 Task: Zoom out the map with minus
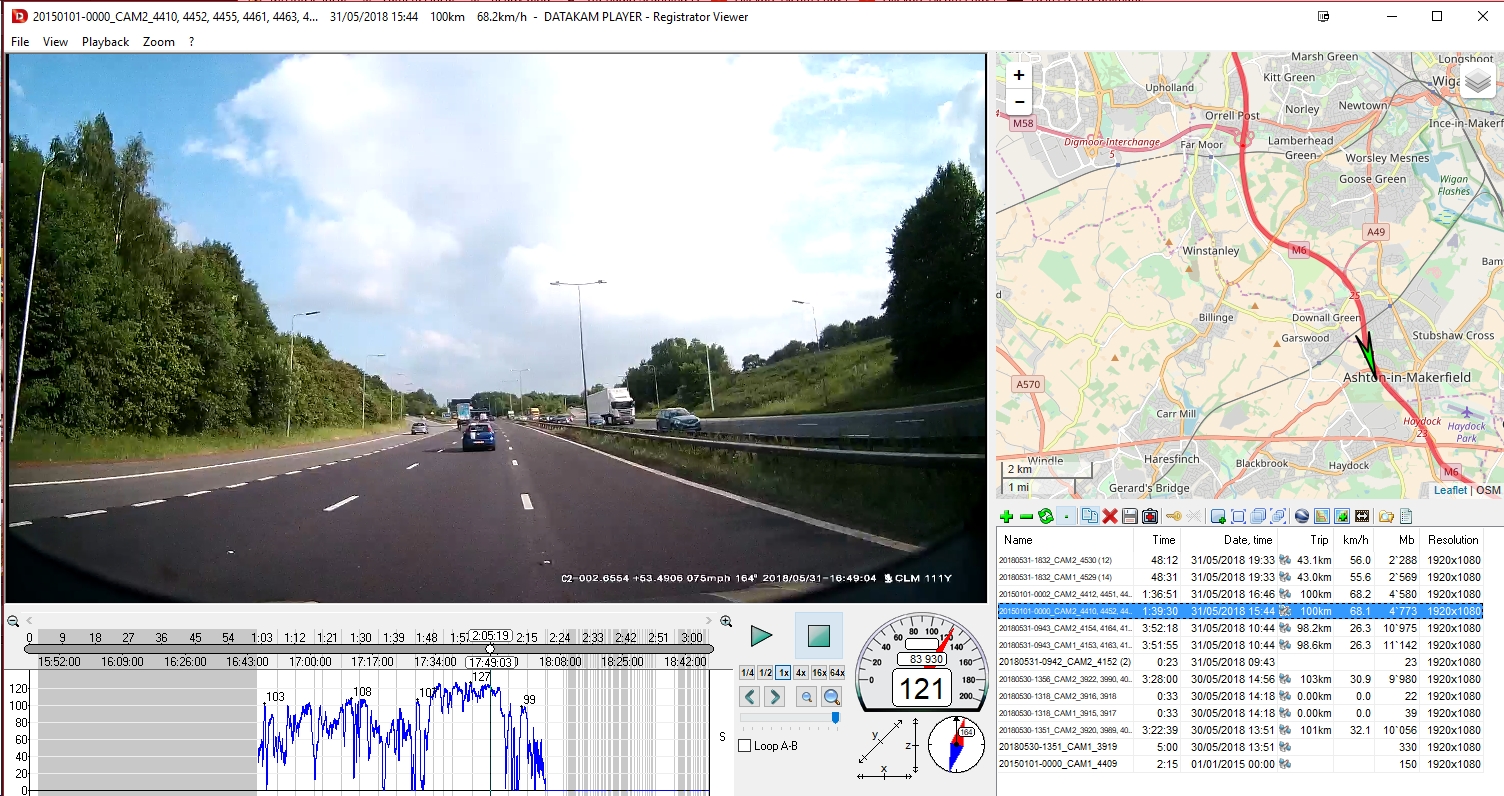coord(1019,101)
